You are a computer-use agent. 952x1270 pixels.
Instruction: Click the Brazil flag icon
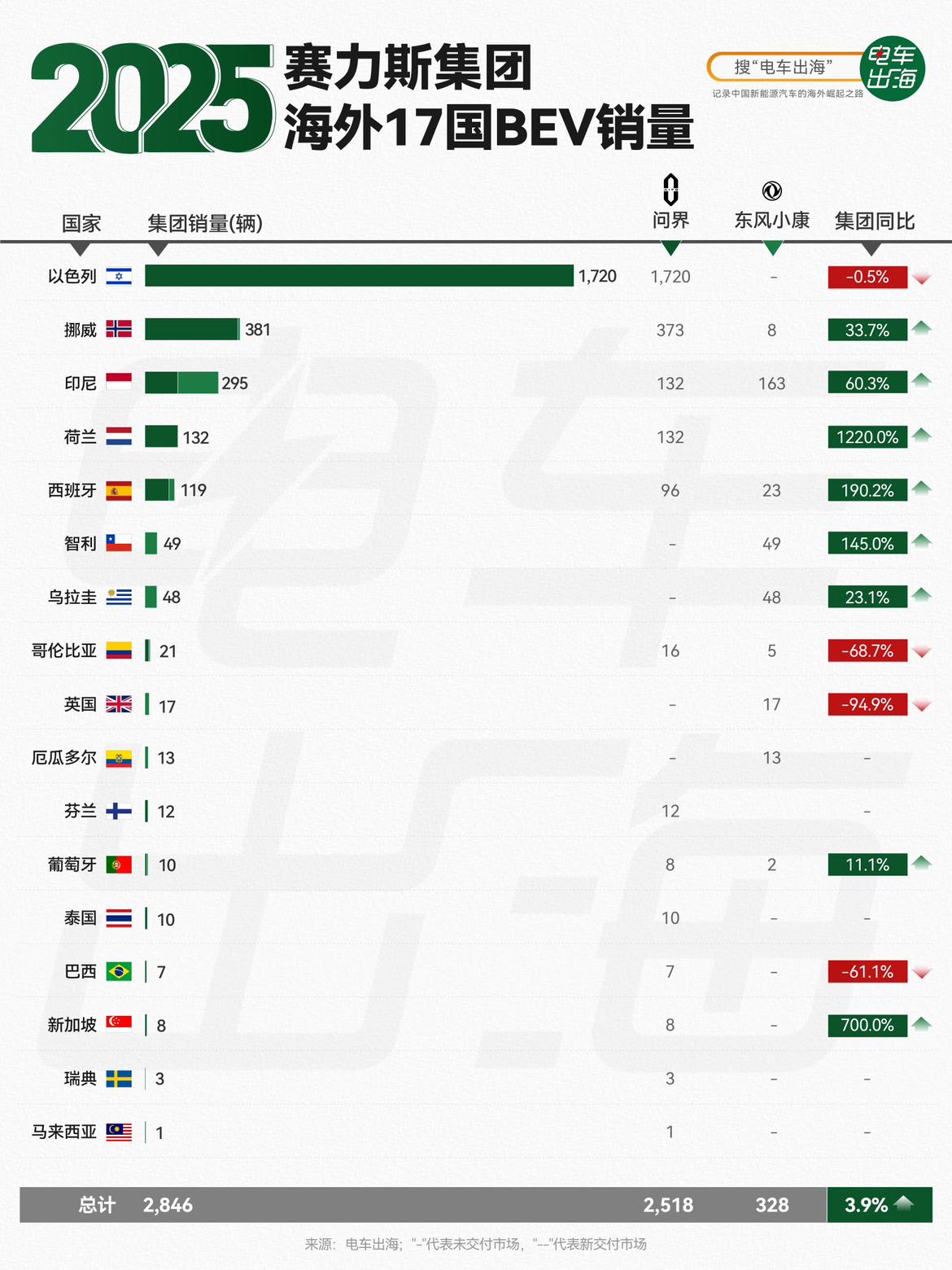point(119,971)
